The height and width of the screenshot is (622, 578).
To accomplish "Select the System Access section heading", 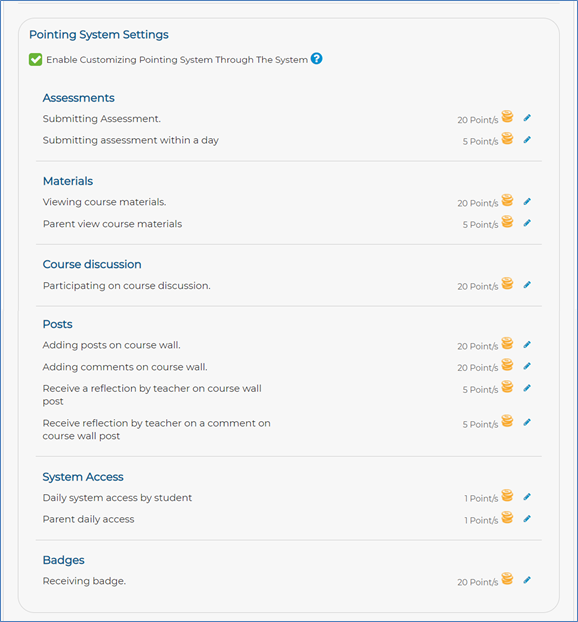I will pos(83,477).
